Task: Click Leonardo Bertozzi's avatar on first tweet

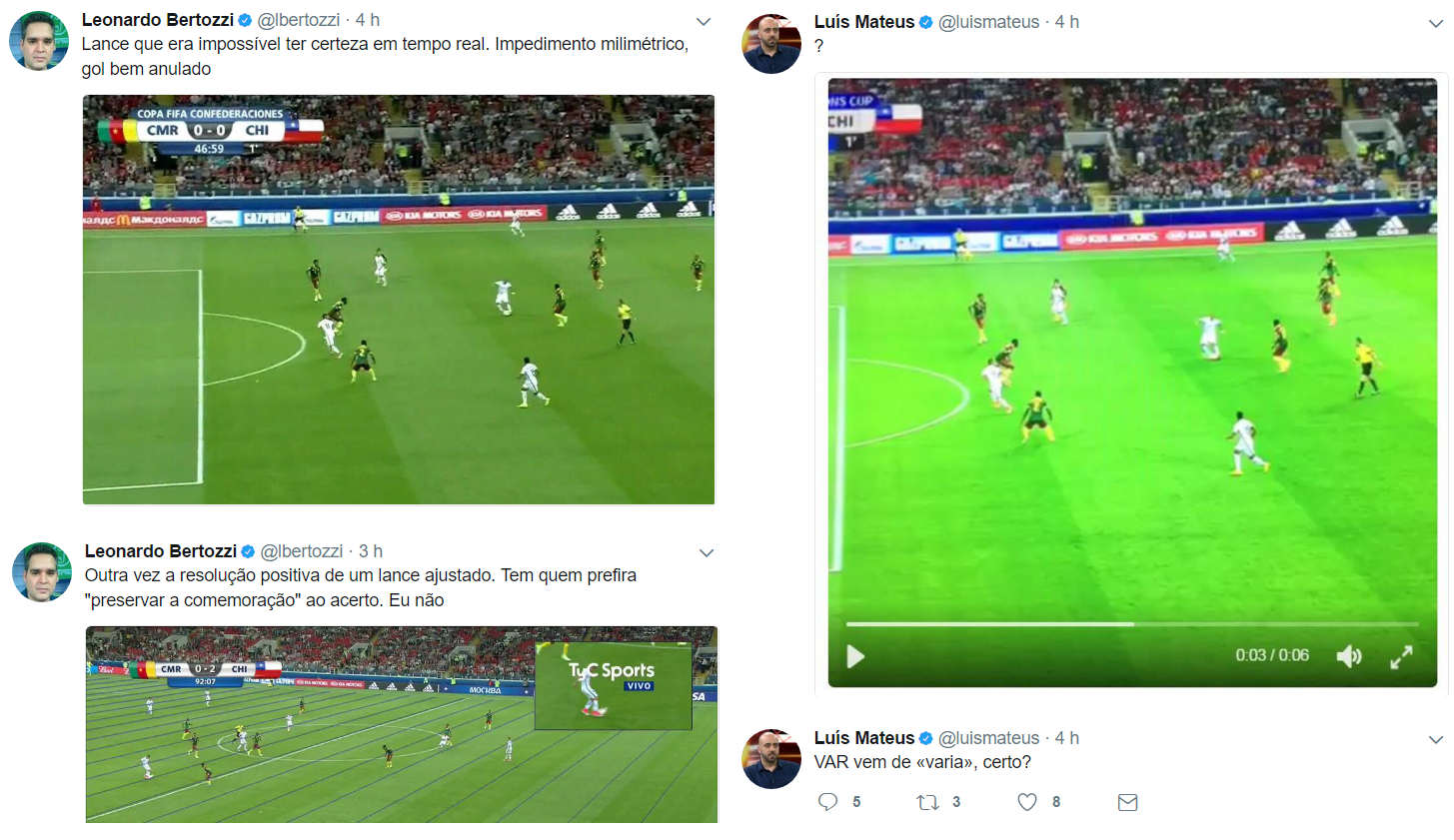Action: [39, 41]
